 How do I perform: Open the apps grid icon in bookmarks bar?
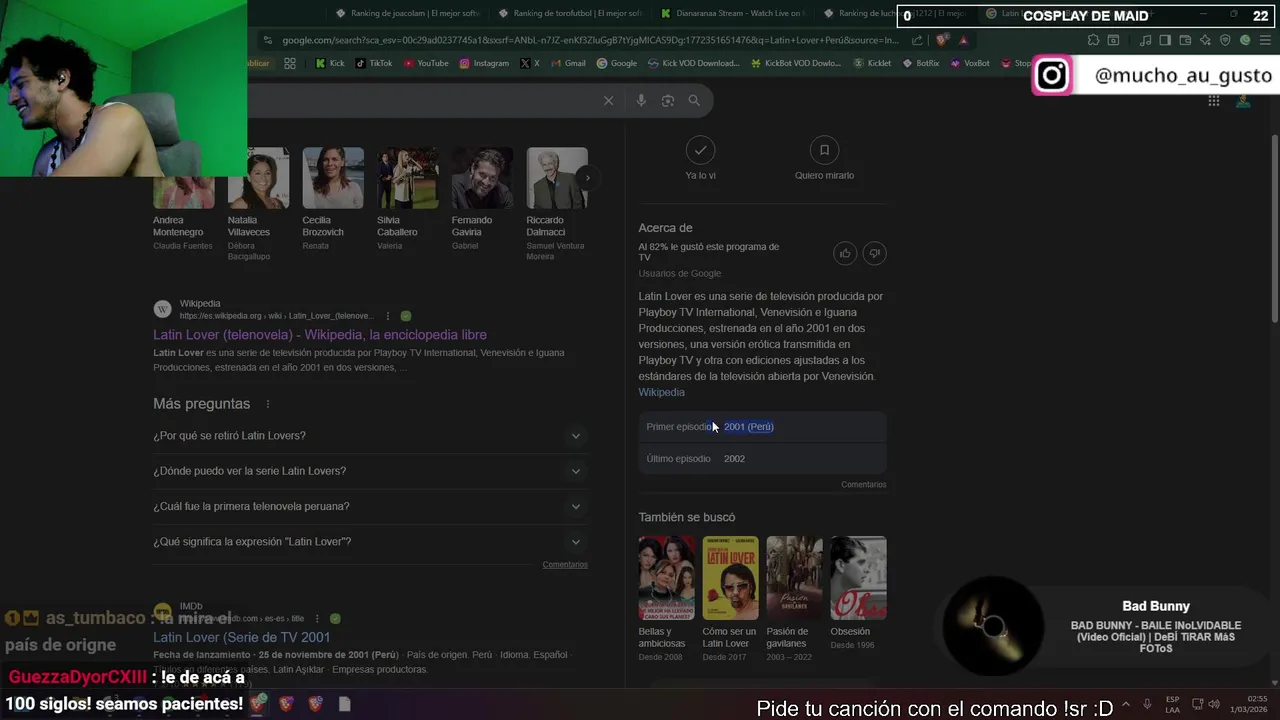(x=290, y=63)
